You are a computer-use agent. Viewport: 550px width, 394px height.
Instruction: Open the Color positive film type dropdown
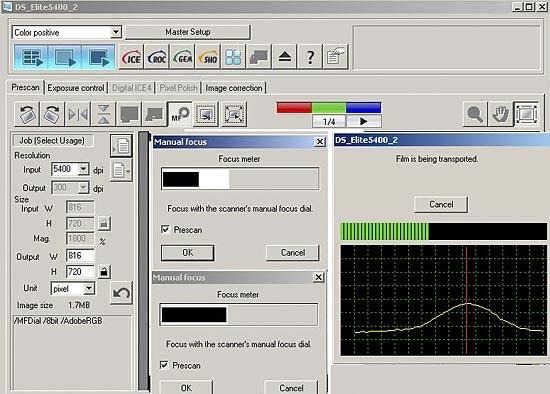pyautogui.click(x=116, y=32)
